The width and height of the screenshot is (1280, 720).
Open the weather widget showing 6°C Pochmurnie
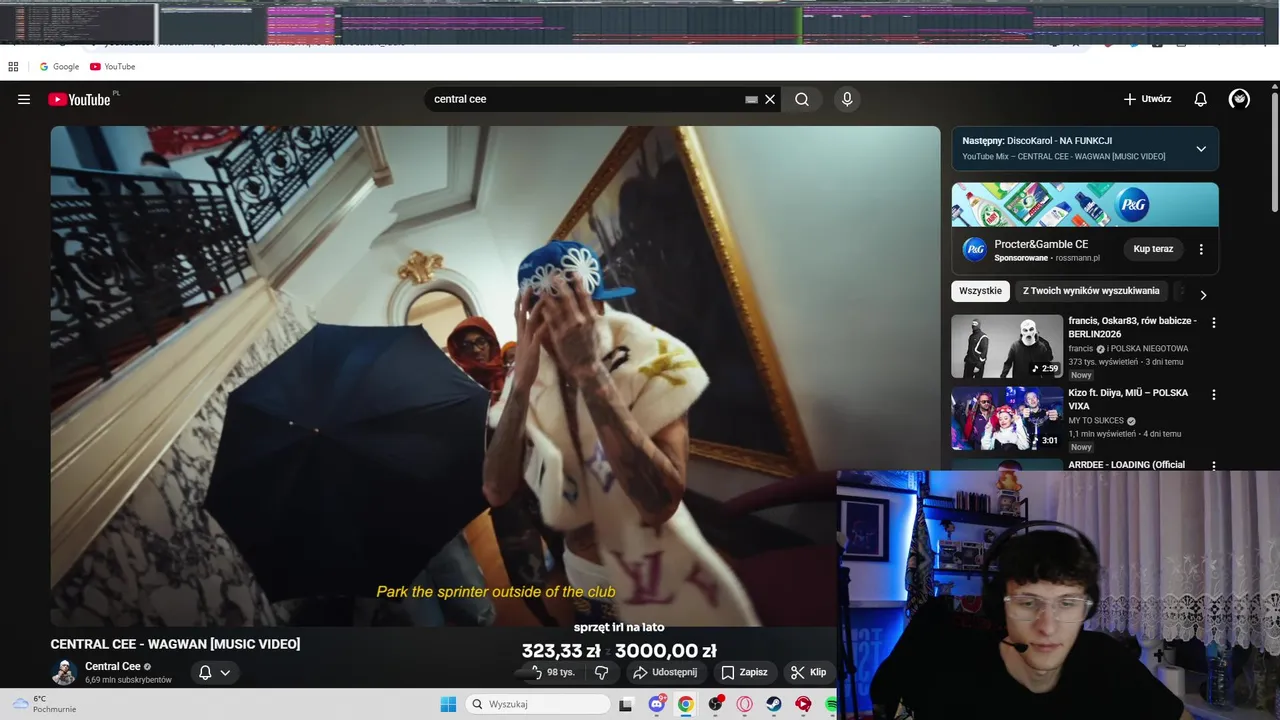point(43,704)
